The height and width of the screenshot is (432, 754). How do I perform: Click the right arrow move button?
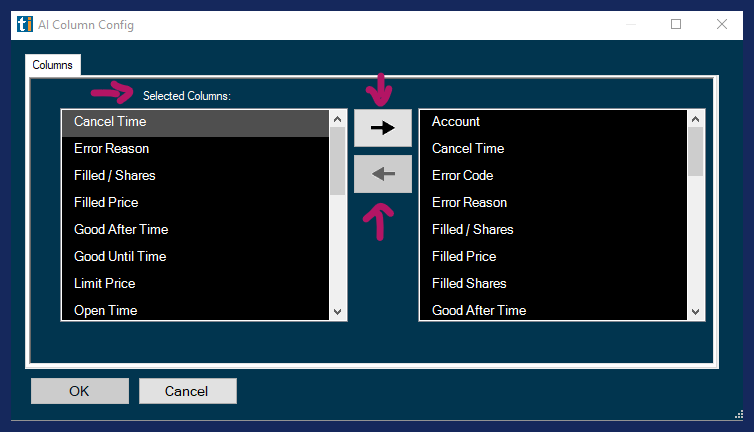click(x=382, y=128)
